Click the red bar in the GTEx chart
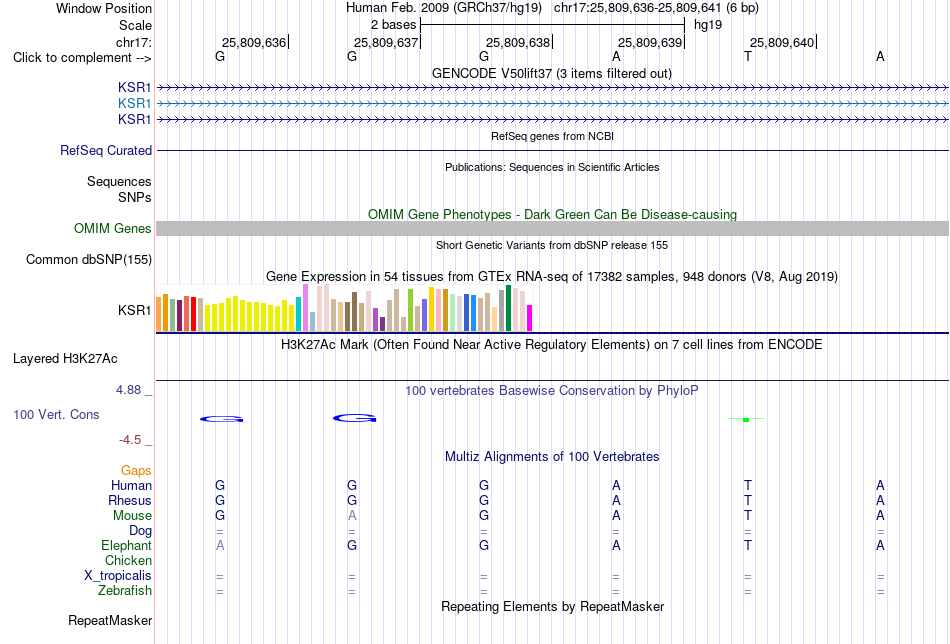Viewport: 950px width, 644px height. (x=193, y=314)
